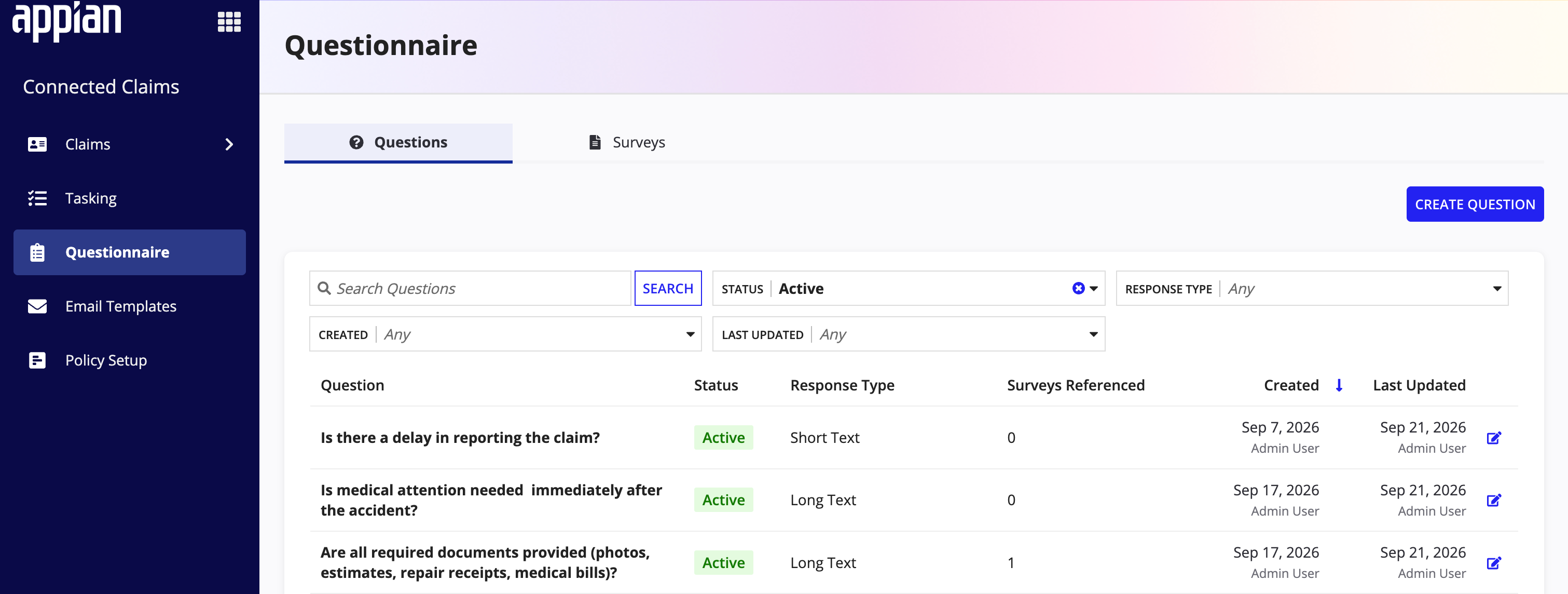
Task: Switch to the Surveys tab
Action: 627,143
